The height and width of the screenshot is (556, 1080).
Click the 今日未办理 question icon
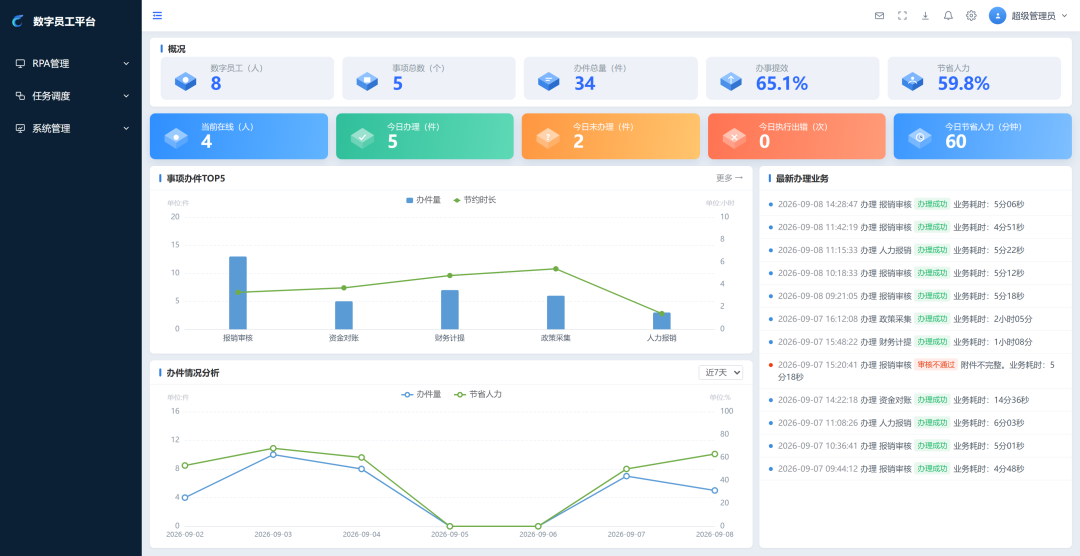pyautogui.click(x=548, y=138)
